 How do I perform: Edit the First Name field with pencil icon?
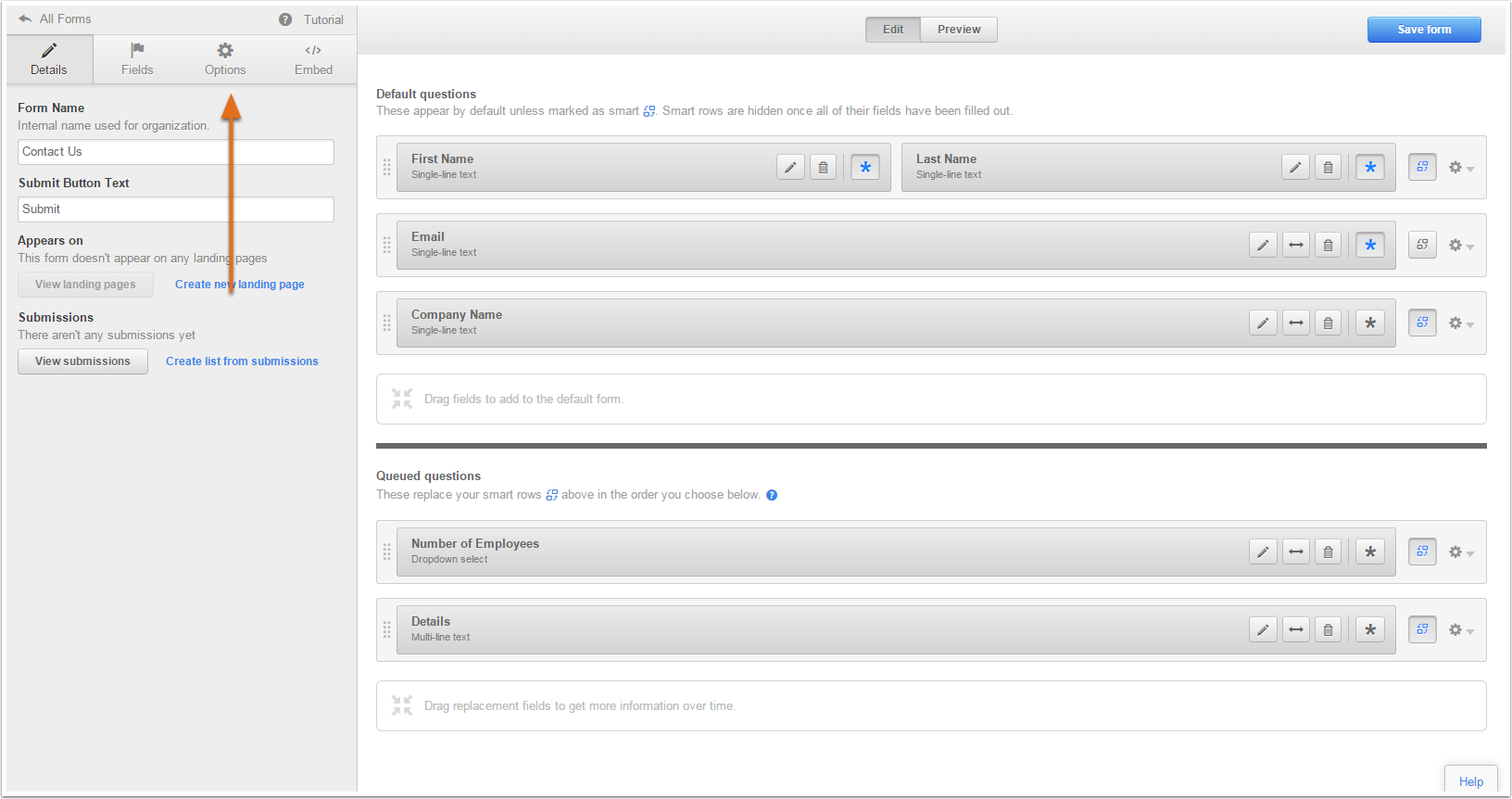790,167
